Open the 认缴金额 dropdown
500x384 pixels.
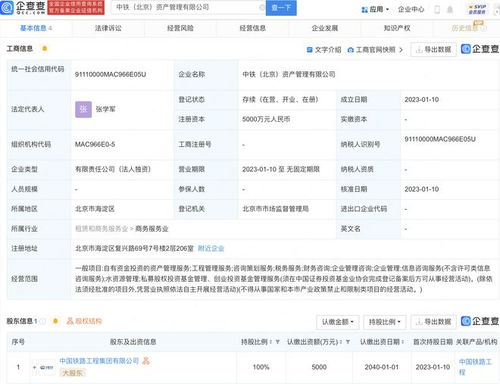pos(338,322)
